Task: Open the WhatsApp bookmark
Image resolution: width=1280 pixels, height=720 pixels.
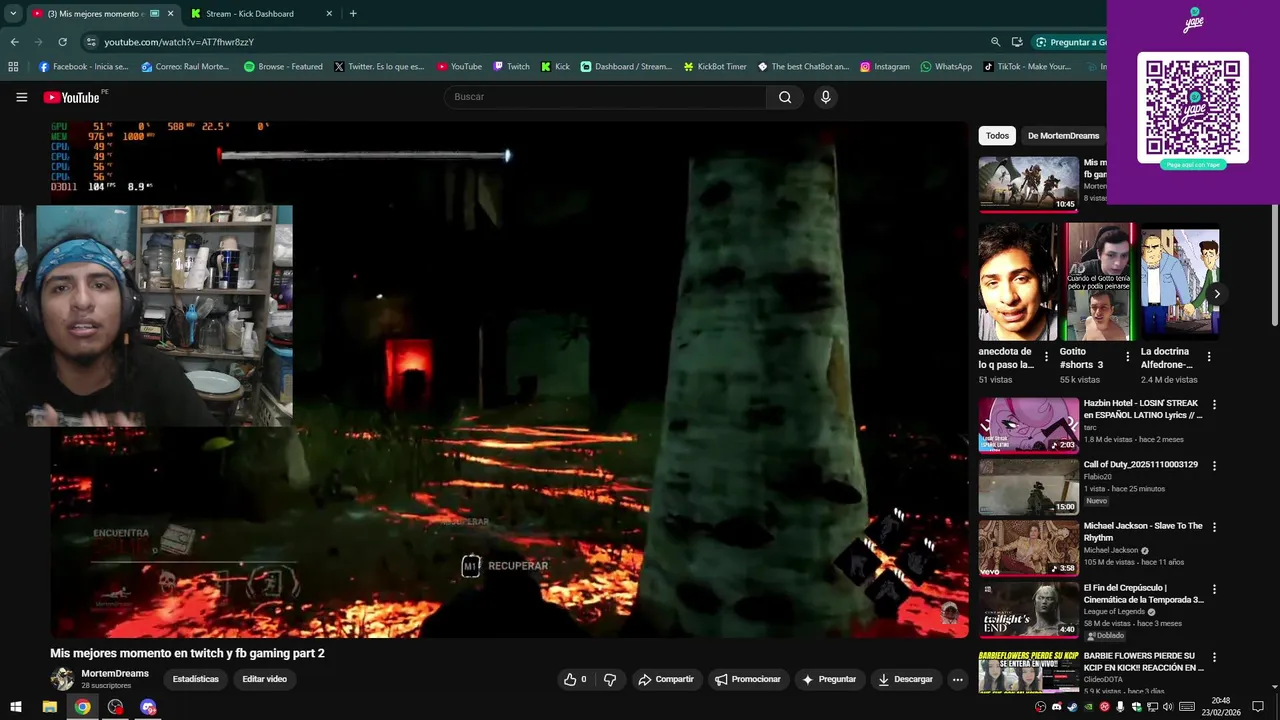Action: 946,67
